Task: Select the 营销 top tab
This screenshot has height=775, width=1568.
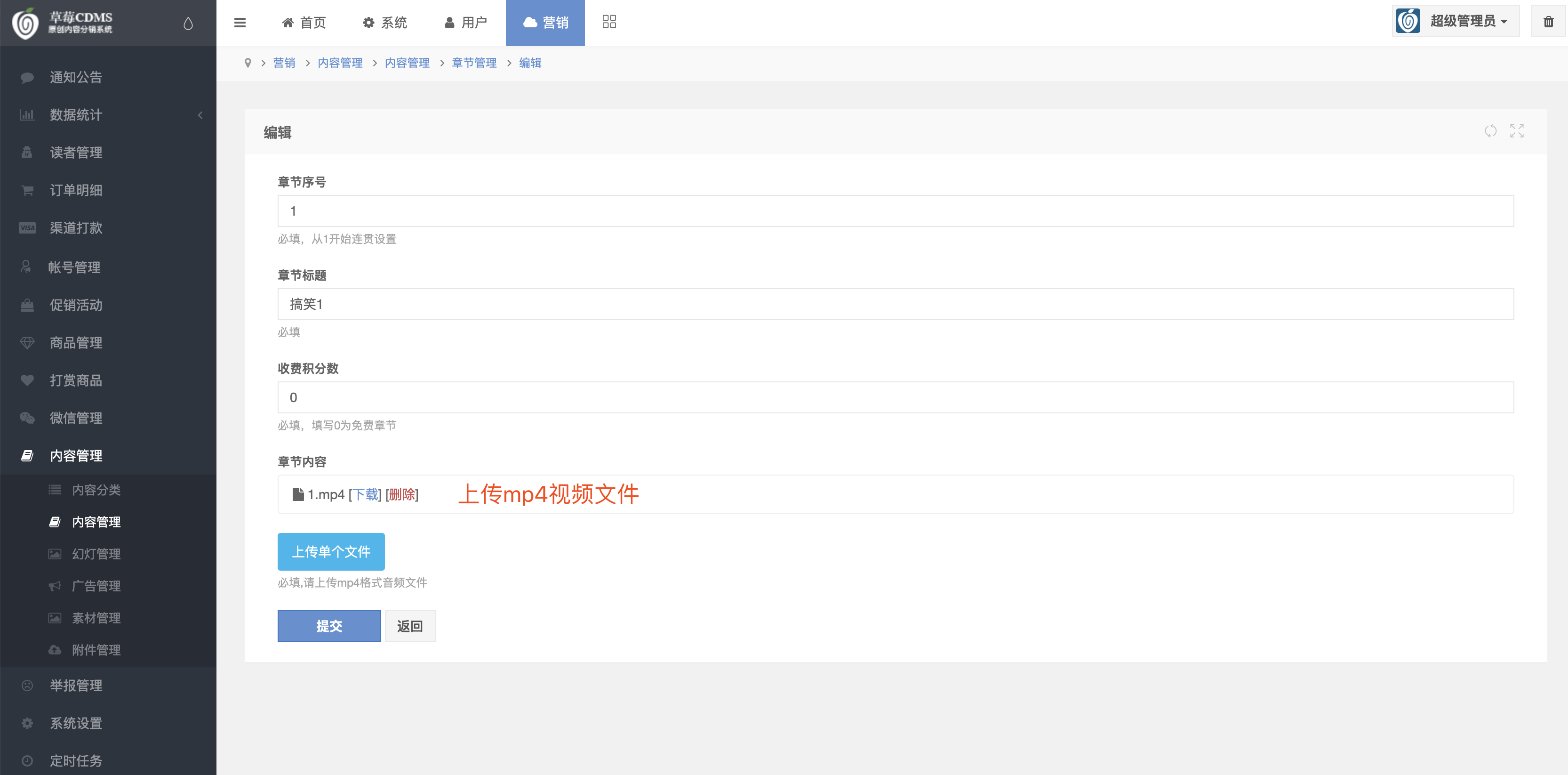Action: [x=545, y=23]
